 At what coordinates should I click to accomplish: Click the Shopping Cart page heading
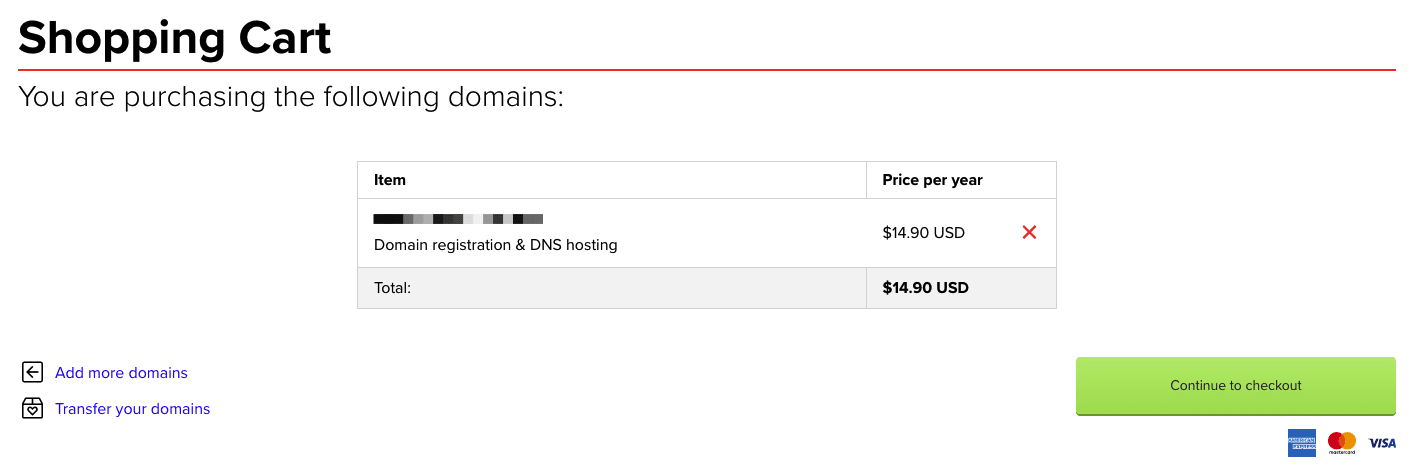coord(175,38)
